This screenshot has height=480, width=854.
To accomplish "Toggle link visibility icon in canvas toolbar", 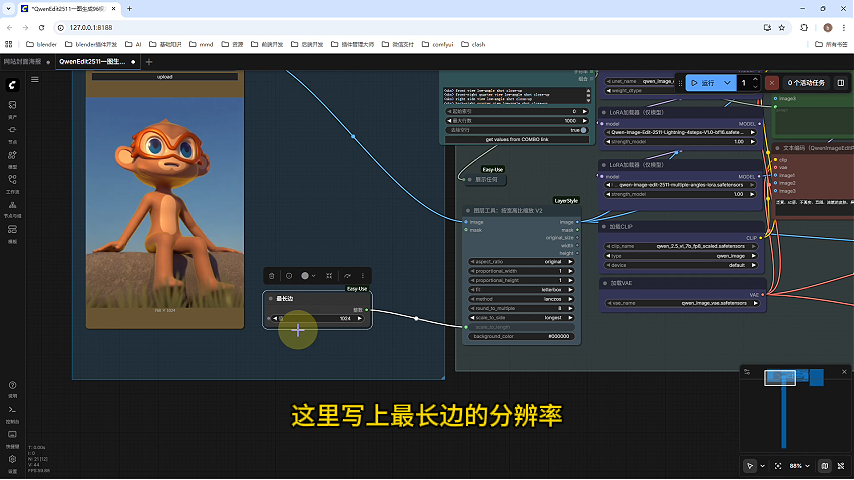I will click(x=841, y=466).
